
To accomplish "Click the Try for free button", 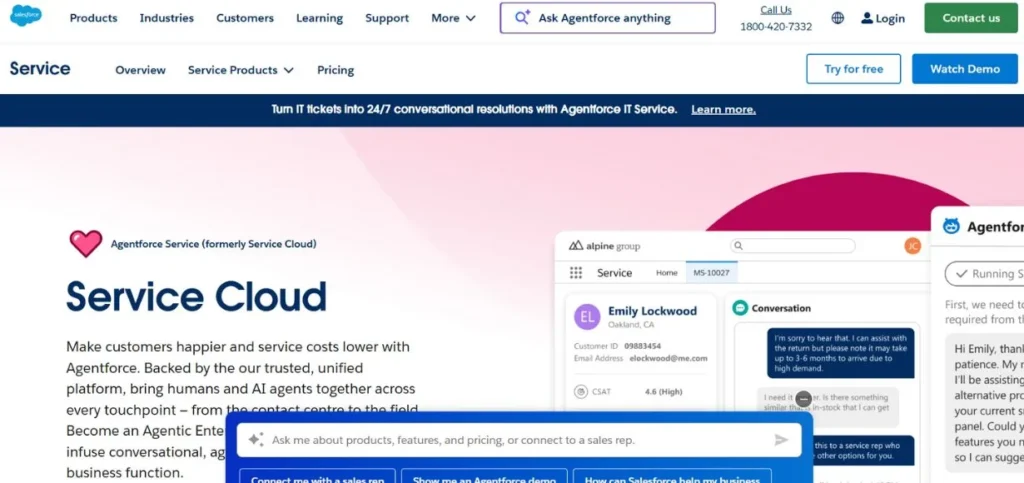I will (x=854, y=69).
